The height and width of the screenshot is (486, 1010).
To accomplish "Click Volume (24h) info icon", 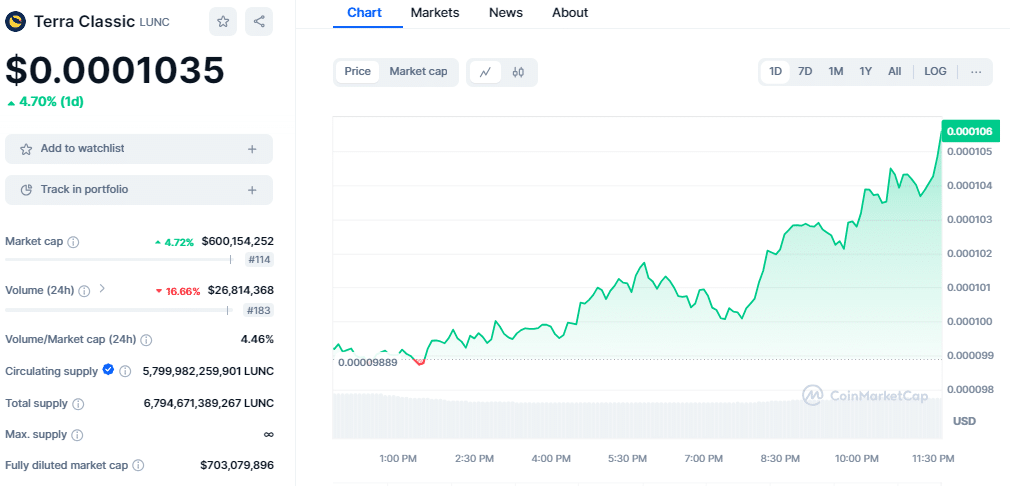I will tap(84, 291).
